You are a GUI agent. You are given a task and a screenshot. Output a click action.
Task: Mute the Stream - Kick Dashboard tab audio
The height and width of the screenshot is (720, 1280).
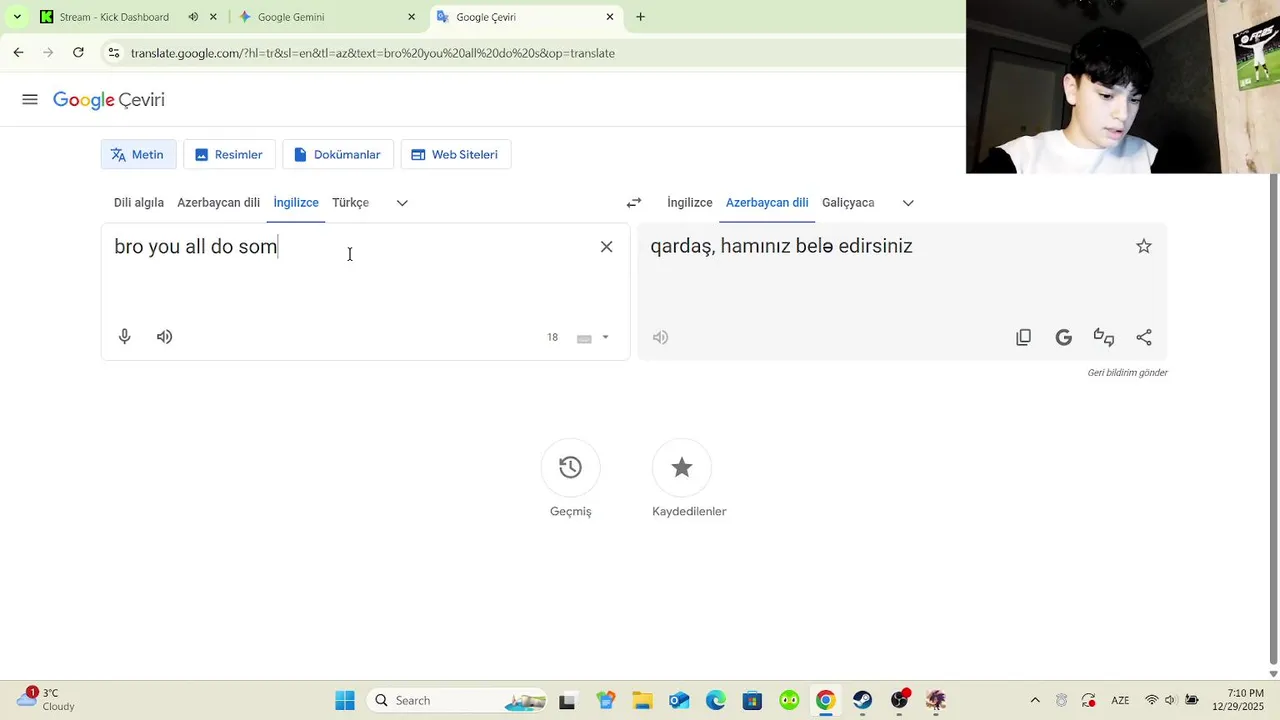click(x=193, y=17)
